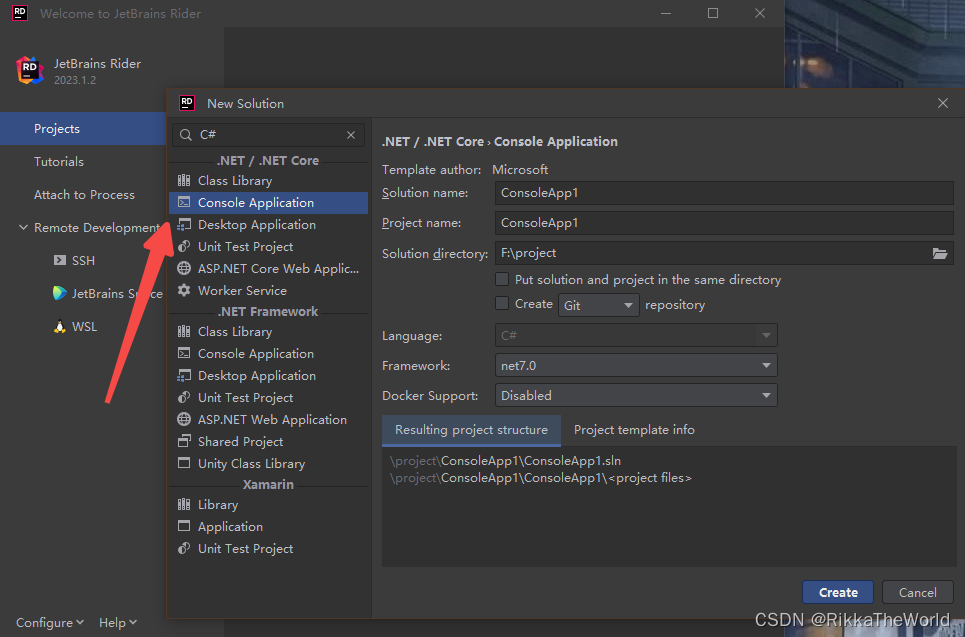Click the Xamarin Library icon

click(183, 504)
